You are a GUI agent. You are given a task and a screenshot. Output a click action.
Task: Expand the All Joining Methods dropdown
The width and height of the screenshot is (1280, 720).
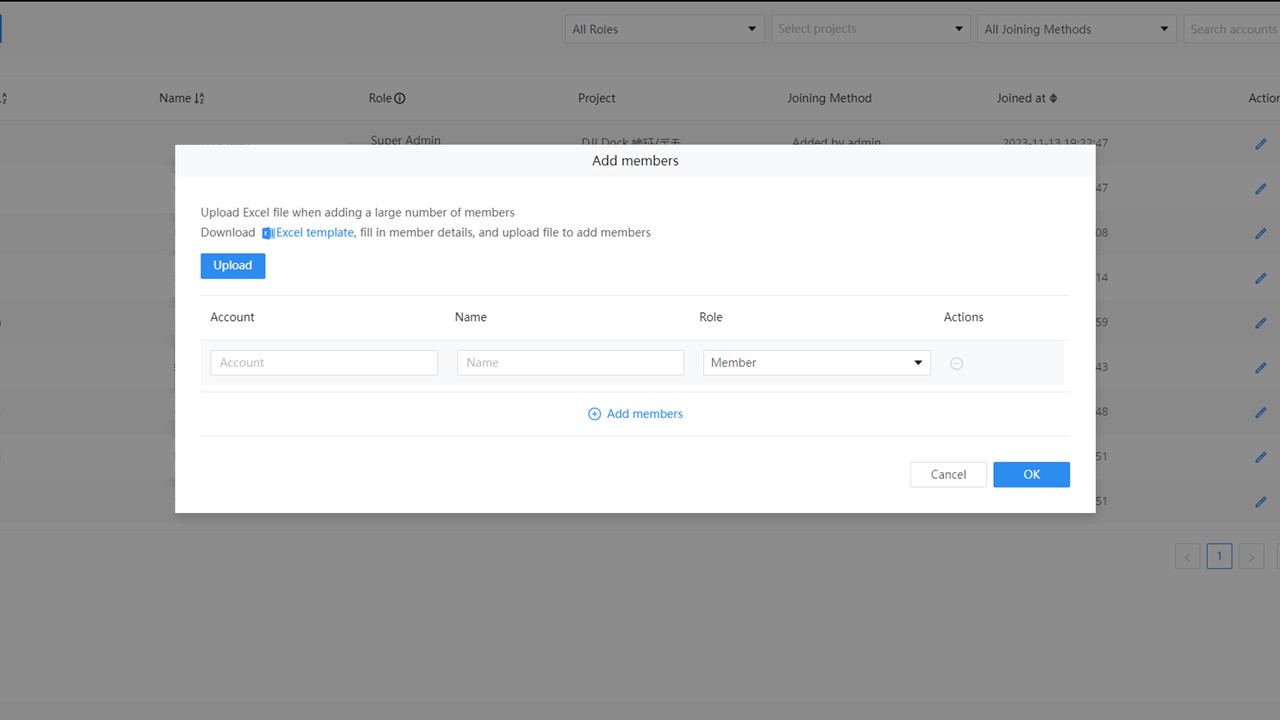(x=1076, y=29)
